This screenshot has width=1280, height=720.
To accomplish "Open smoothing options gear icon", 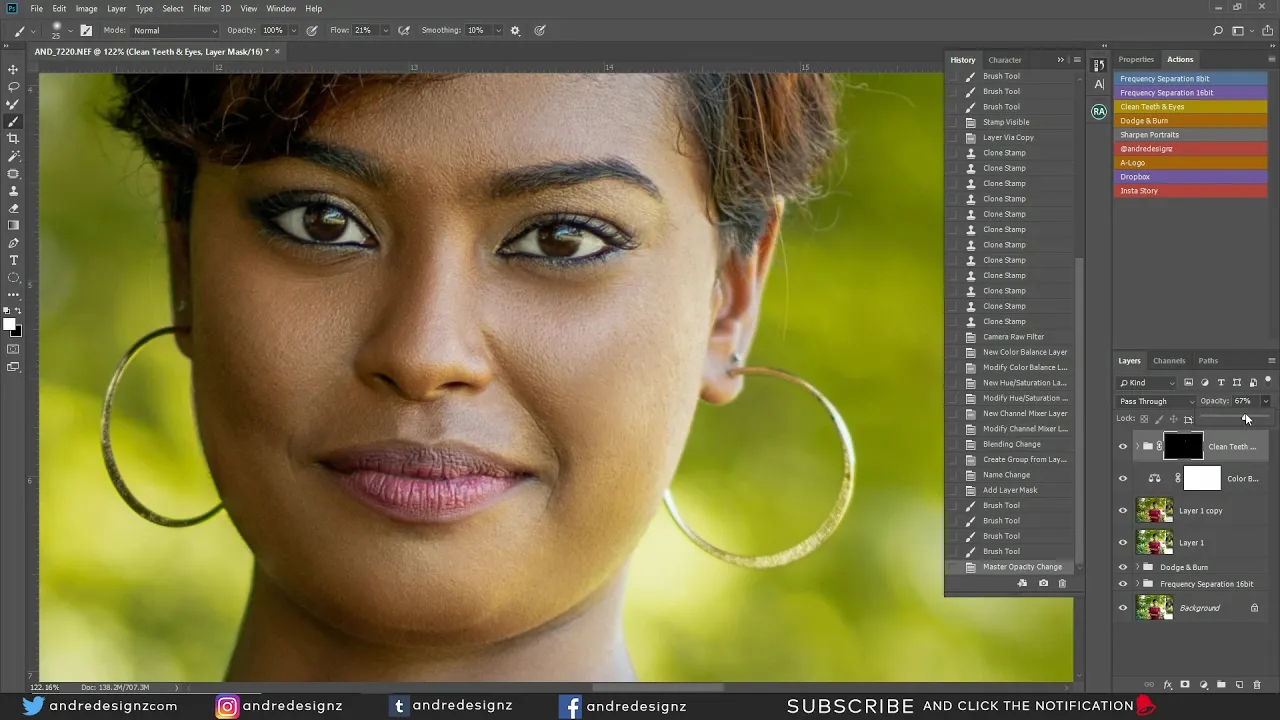I will click(x=515, y=31).
